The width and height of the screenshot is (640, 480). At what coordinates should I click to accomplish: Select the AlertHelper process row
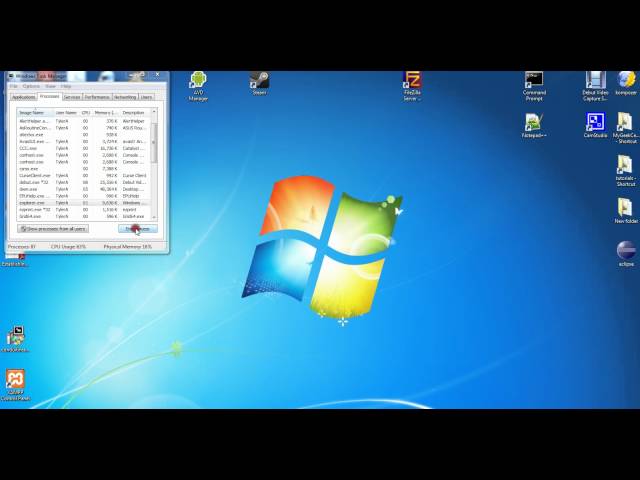tap(84, 121)
